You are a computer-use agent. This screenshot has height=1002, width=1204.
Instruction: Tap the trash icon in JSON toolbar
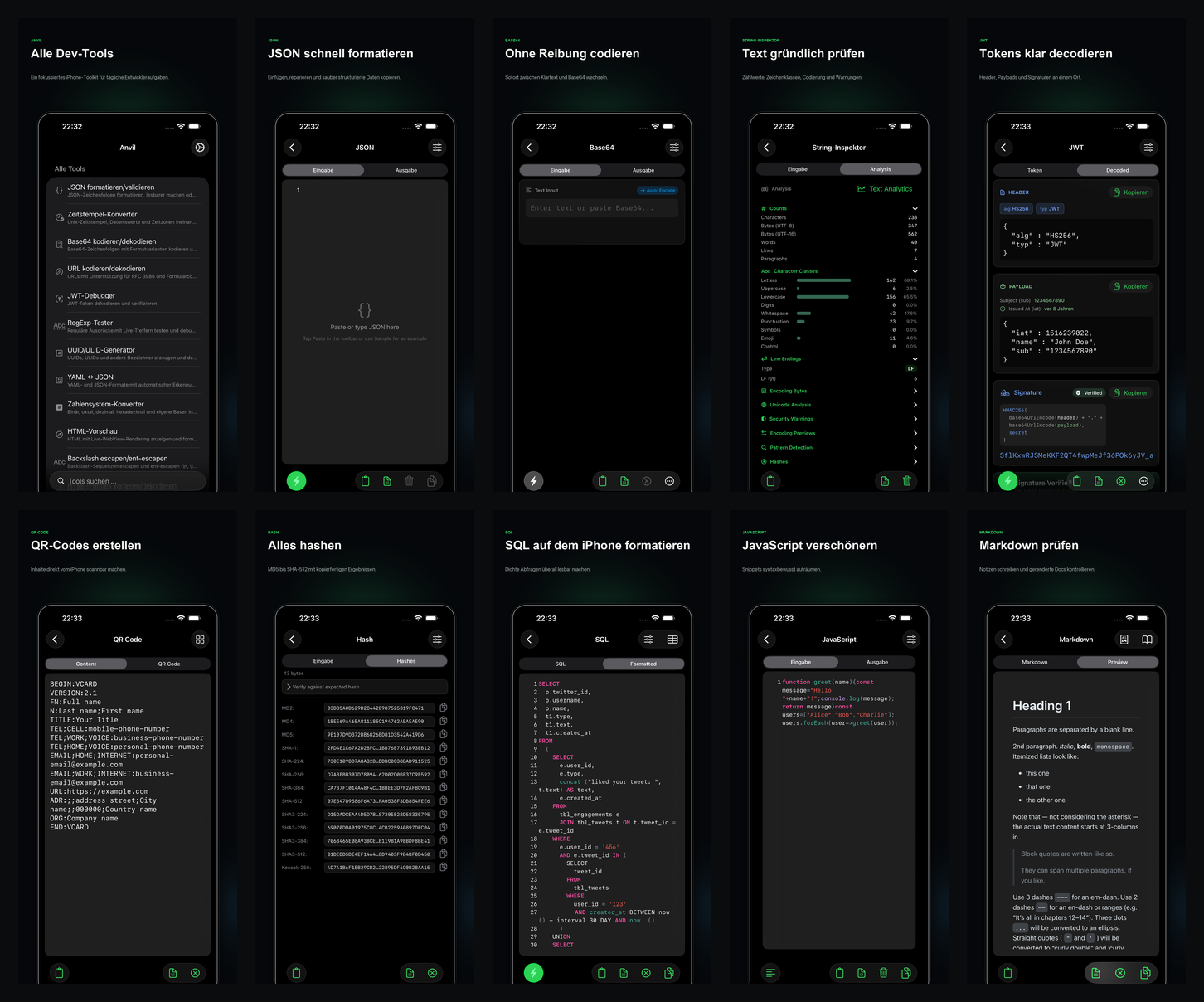[x=409, y=481]
